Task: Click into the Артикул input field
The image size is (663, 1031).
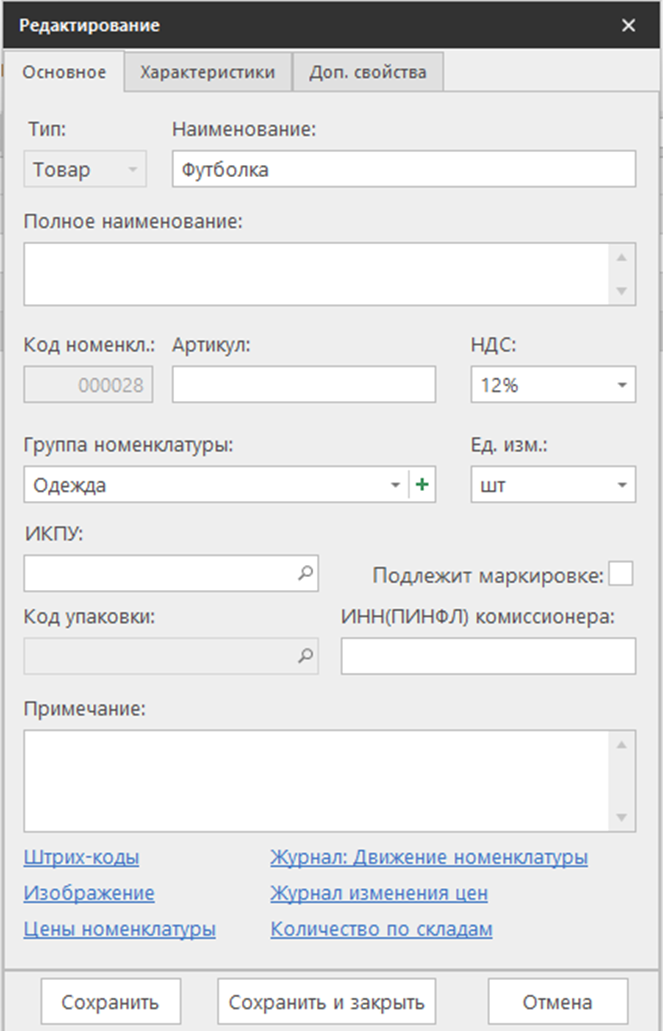Action: (304, 385)
